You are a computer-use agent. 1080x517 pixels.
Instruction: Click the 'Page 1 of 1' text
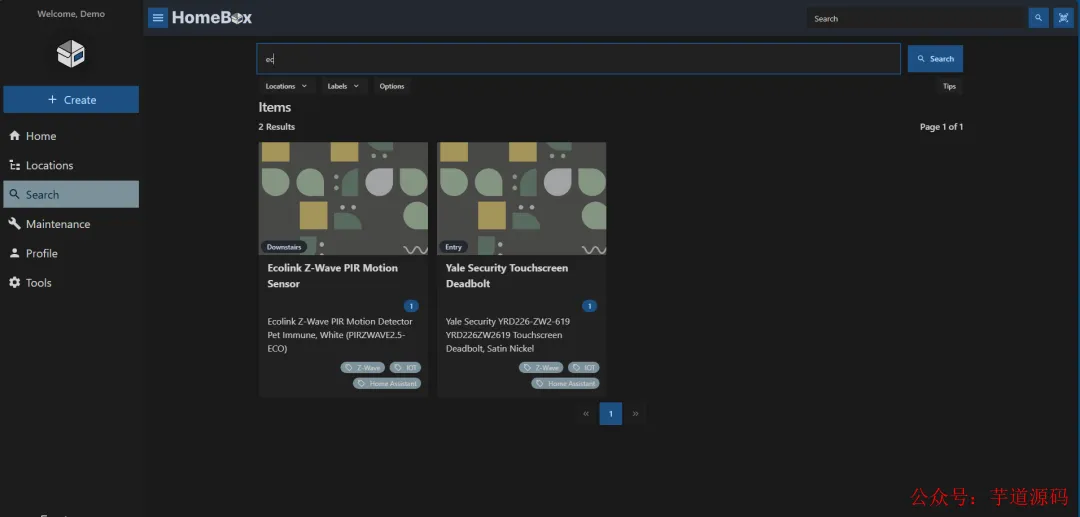click(942, 127)
